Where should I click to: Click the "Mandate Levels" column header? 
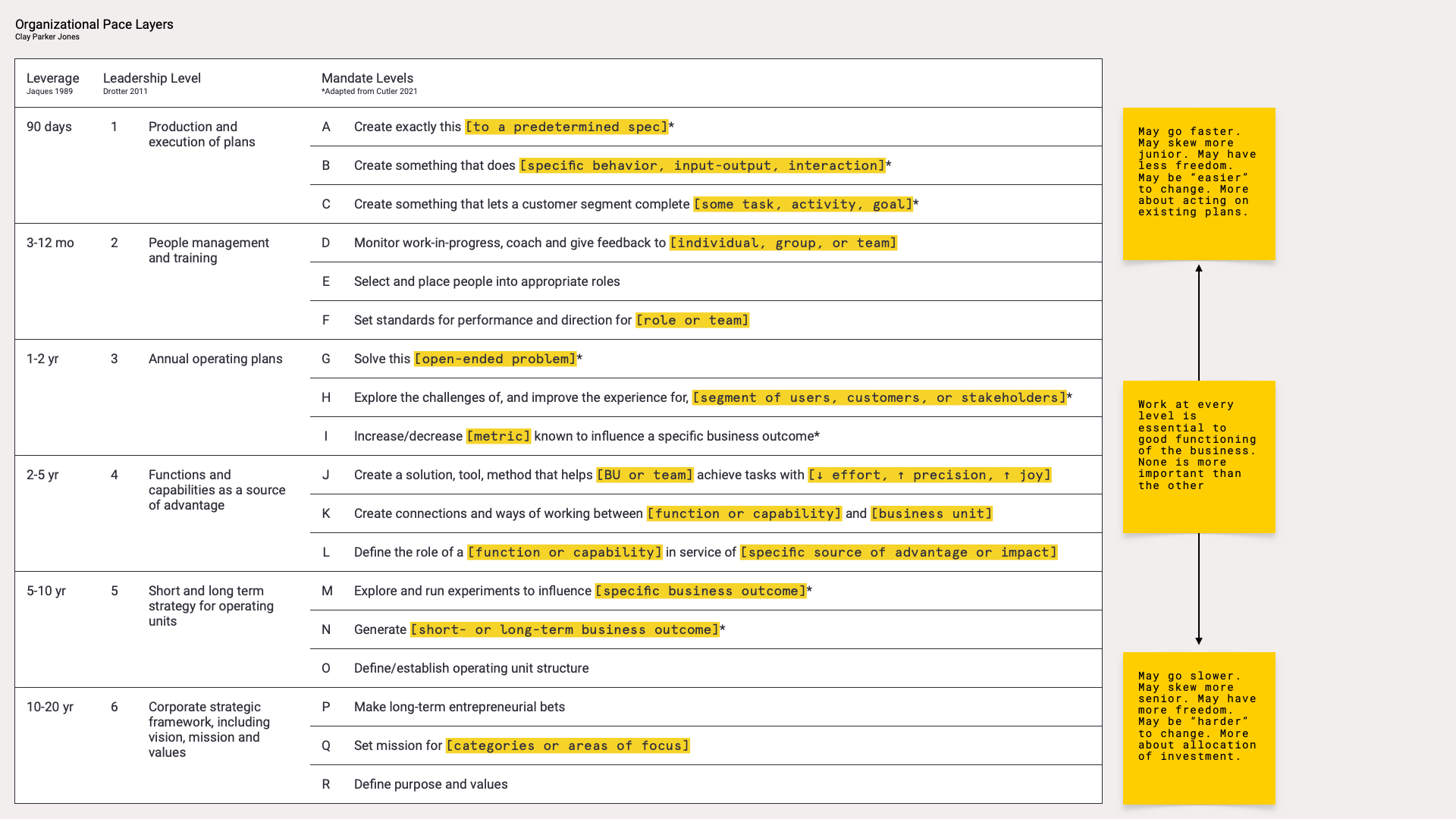point(367,78)
